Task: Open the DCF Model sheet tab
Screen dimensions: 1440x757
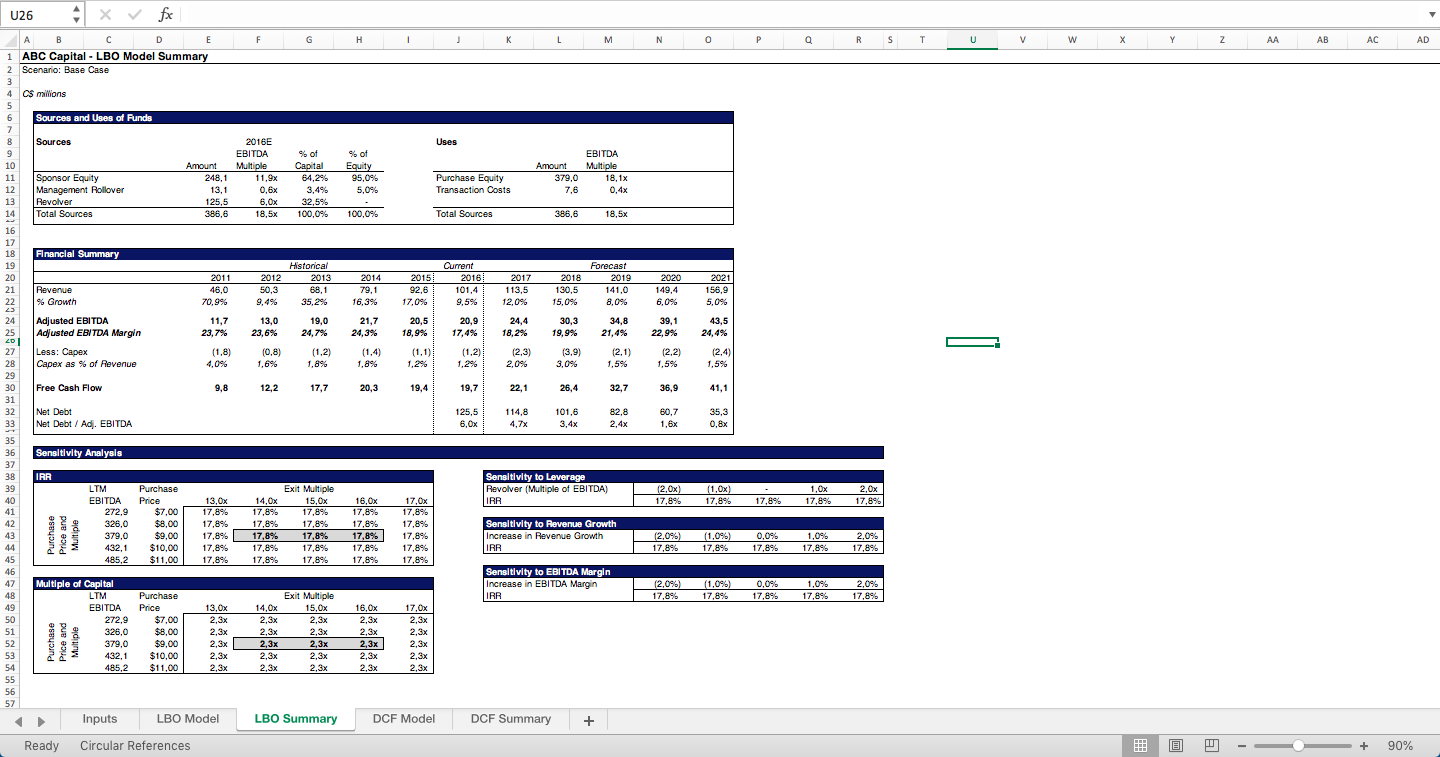Action: pyautogui.click(x=404, y=719)
